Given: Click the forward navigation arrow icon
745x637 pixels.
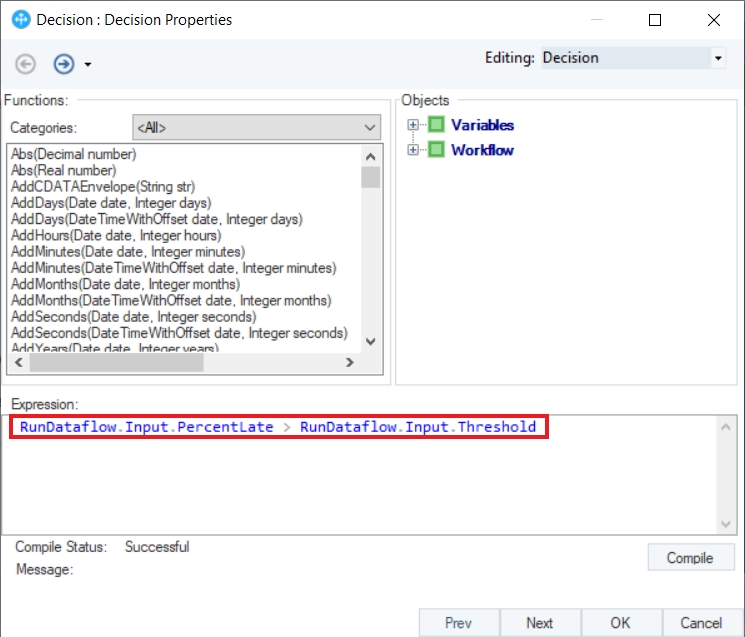Looking at the screenshot, I should click(x=64, y=64).
